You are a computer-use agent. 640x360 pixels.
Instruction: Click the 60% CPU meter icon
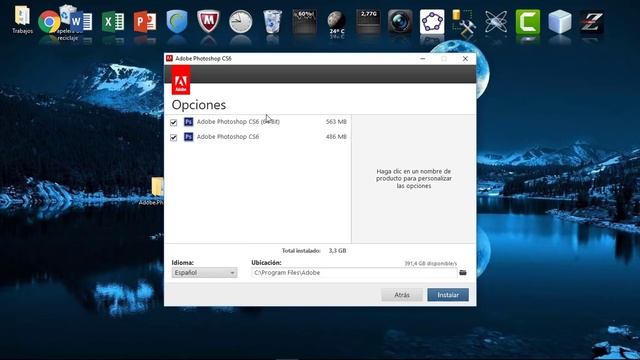click(304, 22)
